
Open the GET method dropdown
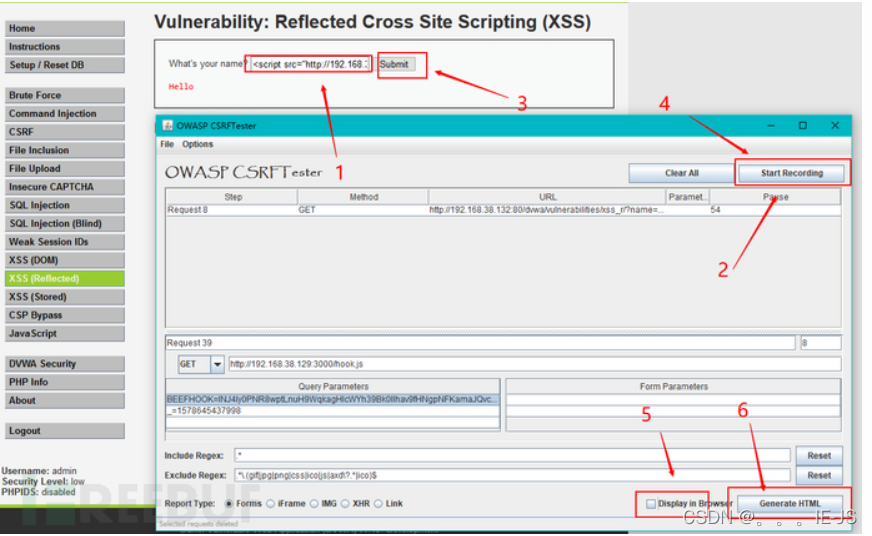[217, 364]
